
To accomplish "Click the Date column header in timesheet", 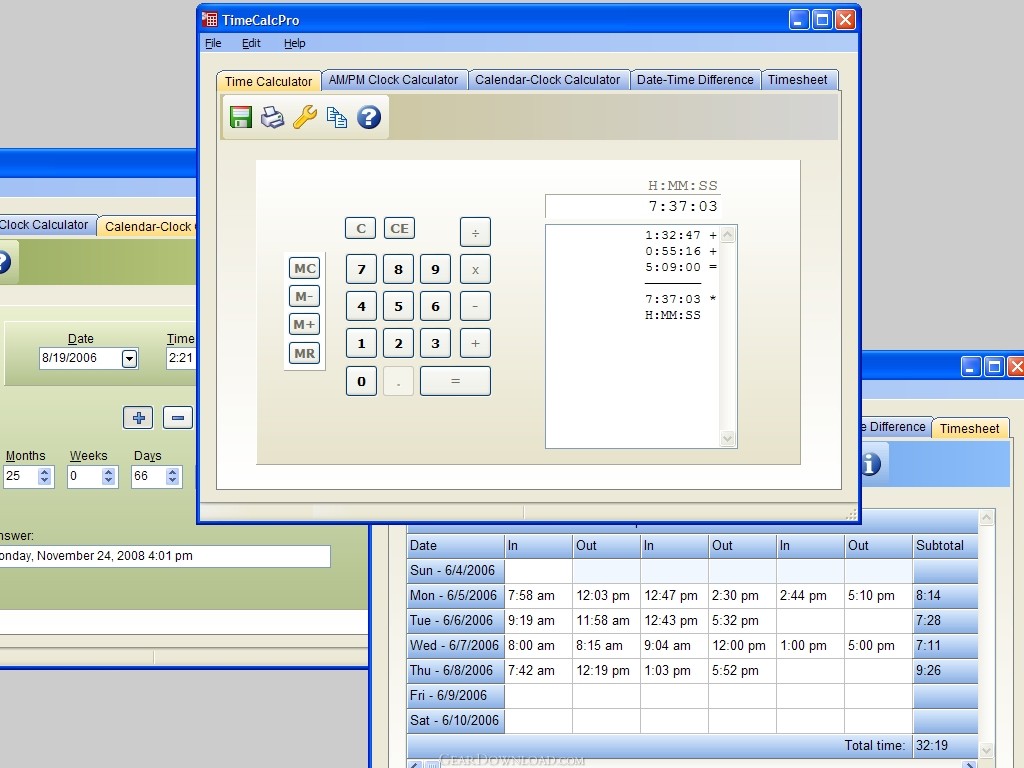I will [455, 546].
